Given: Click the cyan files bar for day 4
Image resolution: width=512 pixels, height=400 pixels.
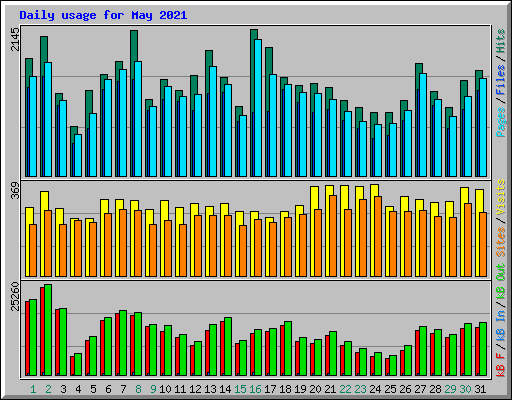Looking at the screenshot, I should coord(78,156).
